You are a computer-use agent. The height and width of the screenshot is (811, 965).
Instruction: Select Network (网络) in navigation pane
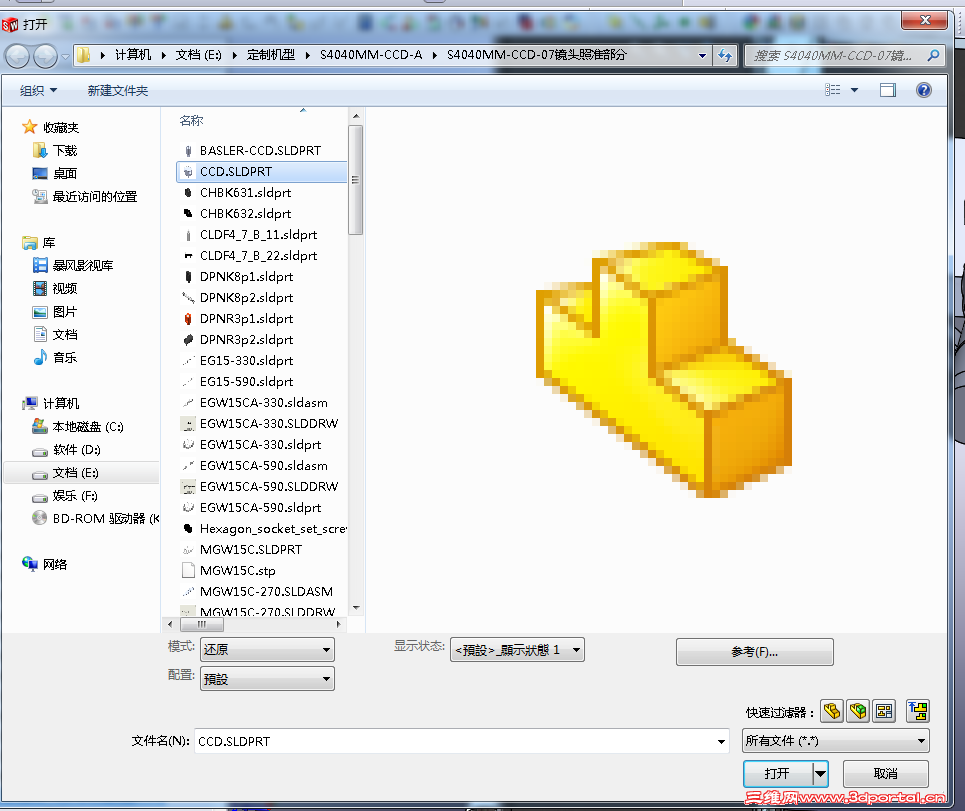coord(44,564)
